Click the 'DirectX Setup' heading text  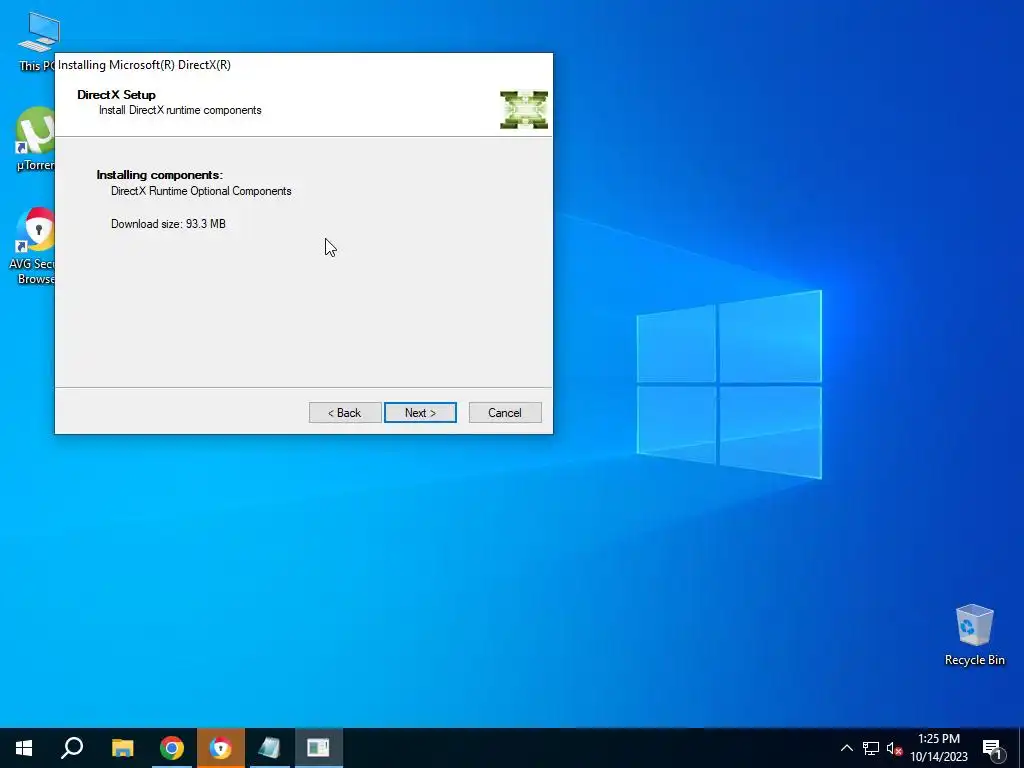[x=116, y=95]
